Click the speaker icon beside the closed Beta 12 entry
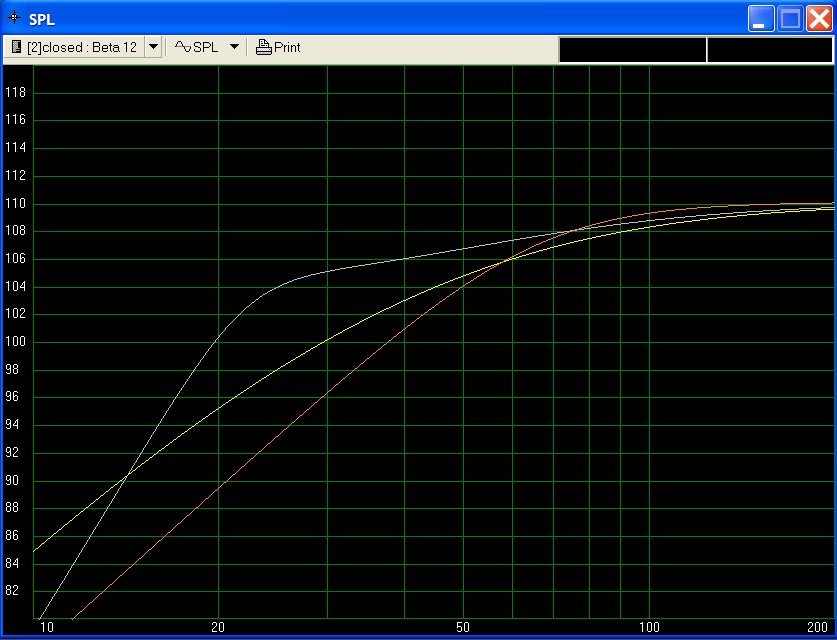The width and height of the screenshot is (837, 640). point(18,47)
